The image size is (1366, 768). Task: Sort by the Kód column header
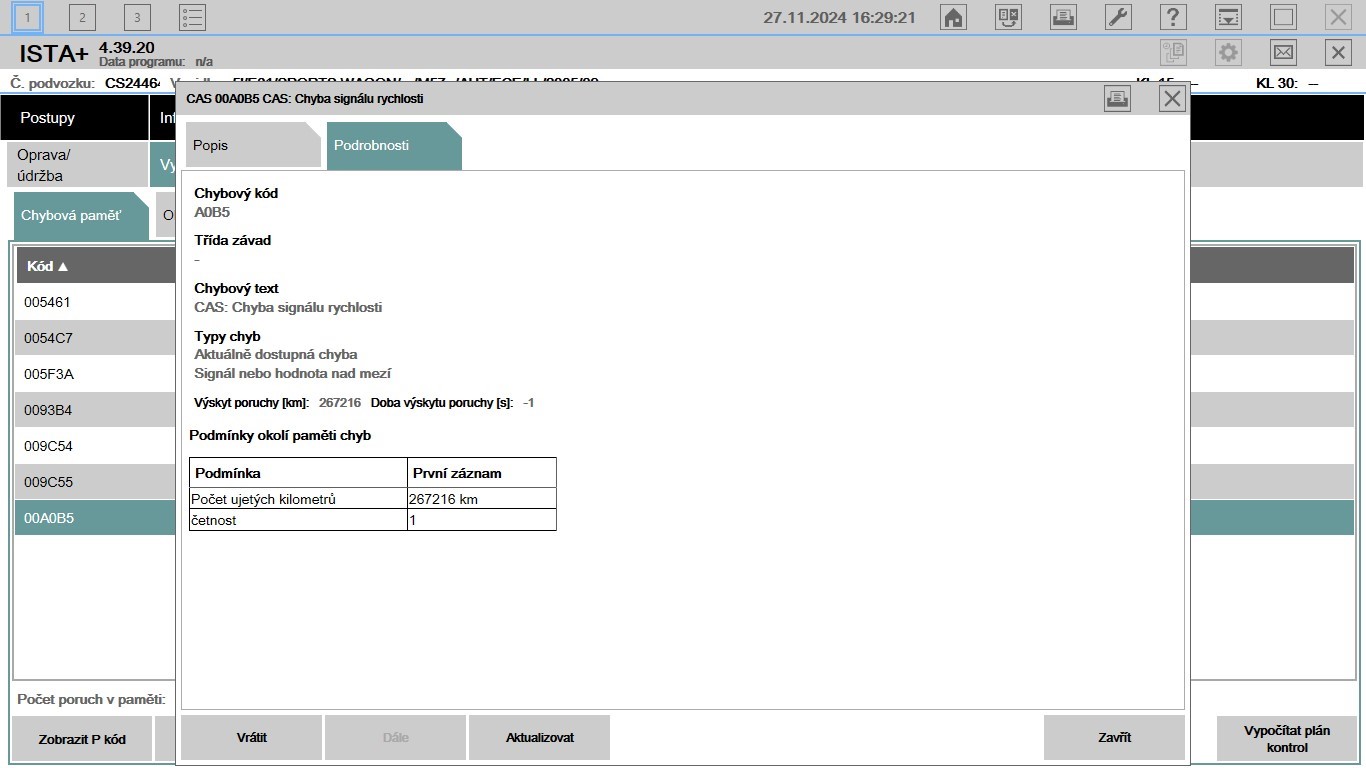tap(48, 266)
